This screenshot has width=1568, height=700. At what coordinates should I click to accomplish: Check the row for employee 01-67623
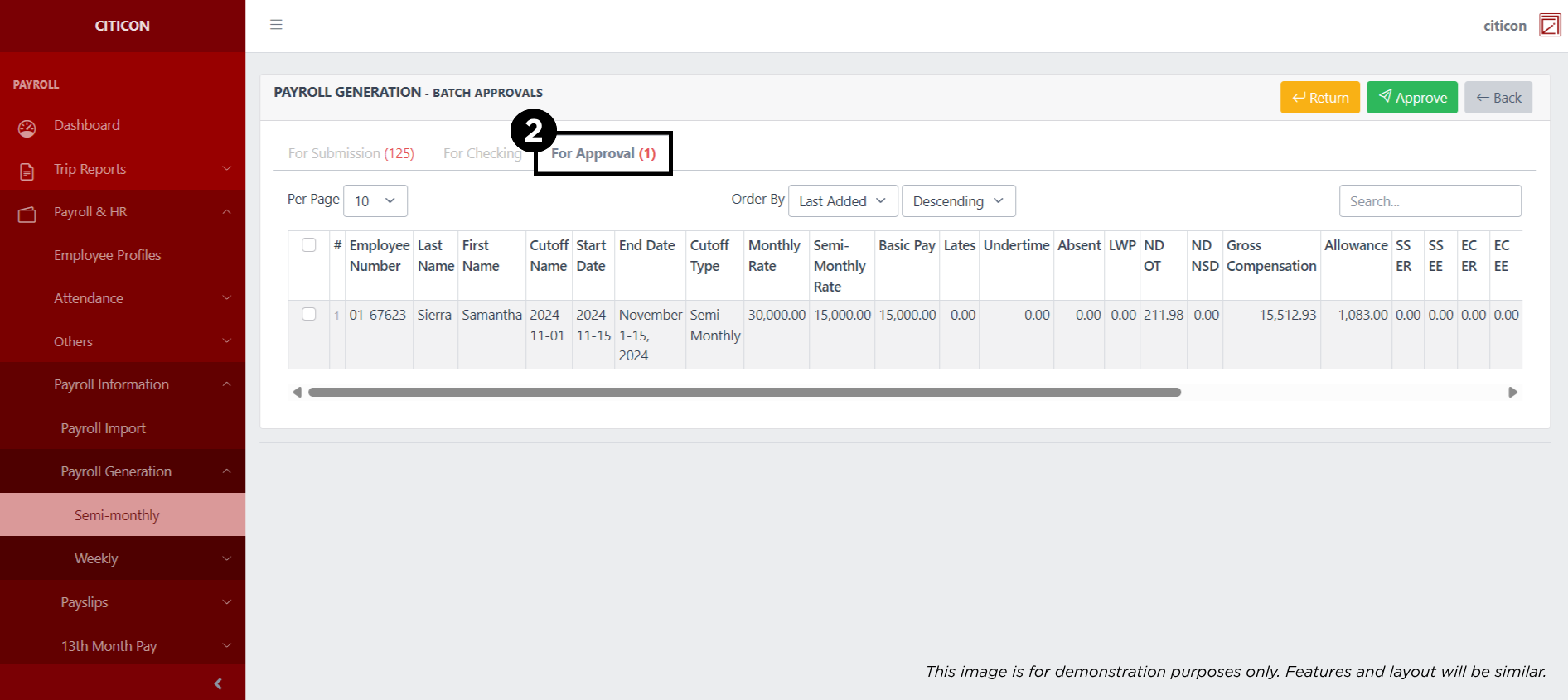[x=309, y=315]
